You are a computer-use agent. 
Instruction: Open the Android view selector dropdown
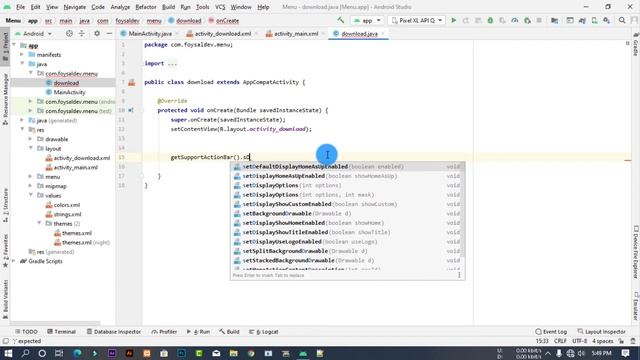pyautogui.click(x=33, y=33)
